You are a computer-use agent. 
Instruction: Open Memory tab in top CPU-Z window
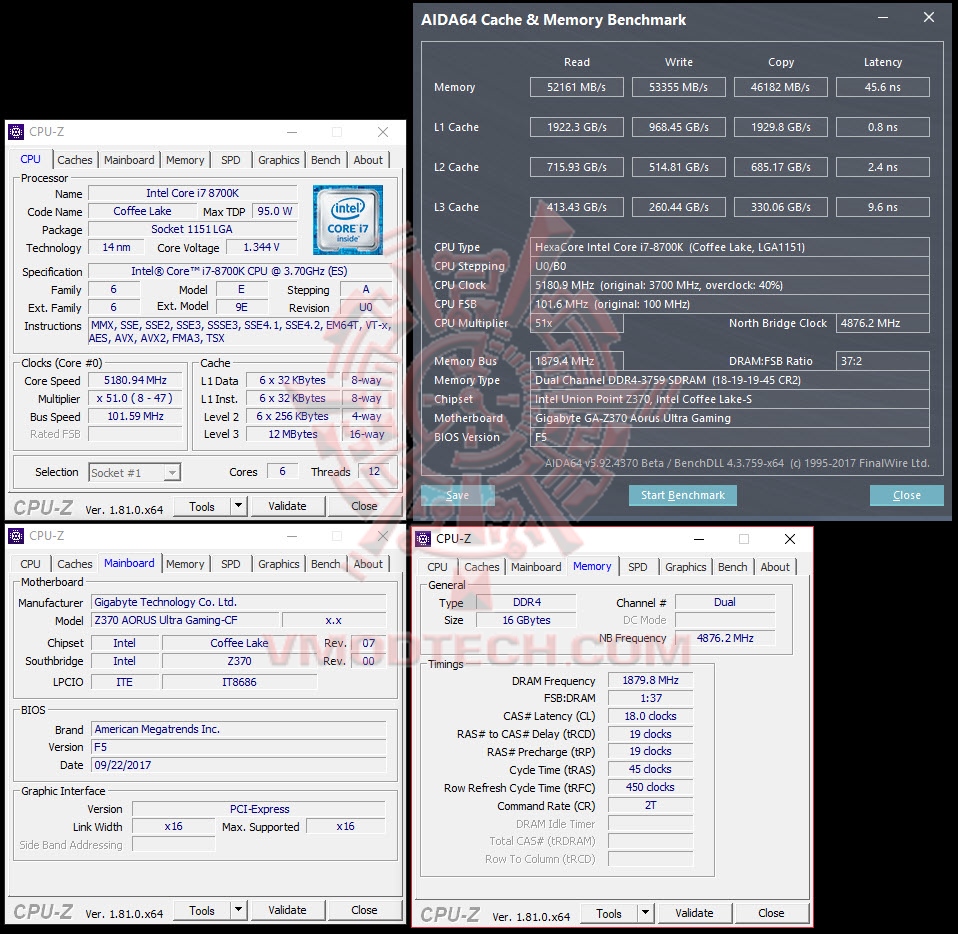[185, 160]
